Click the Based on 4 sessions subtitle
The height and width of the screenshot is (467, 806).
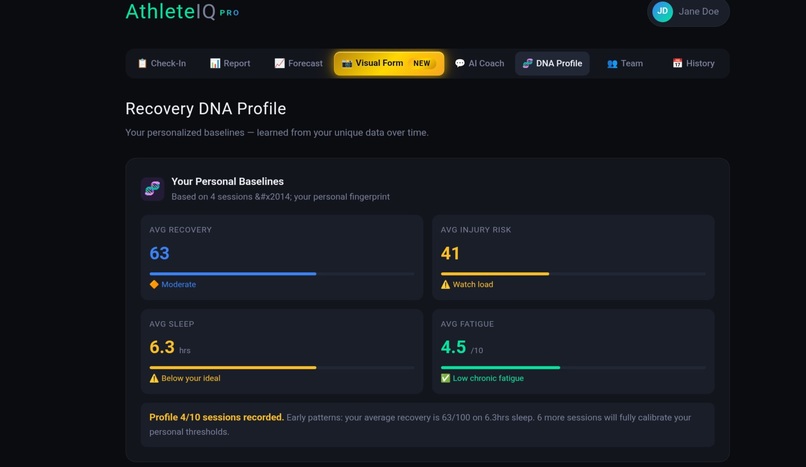click(280, 197)
